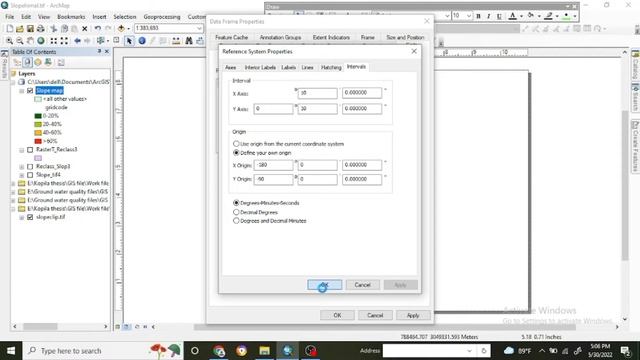Click OK in Reference System Properties

pos(324,284)
